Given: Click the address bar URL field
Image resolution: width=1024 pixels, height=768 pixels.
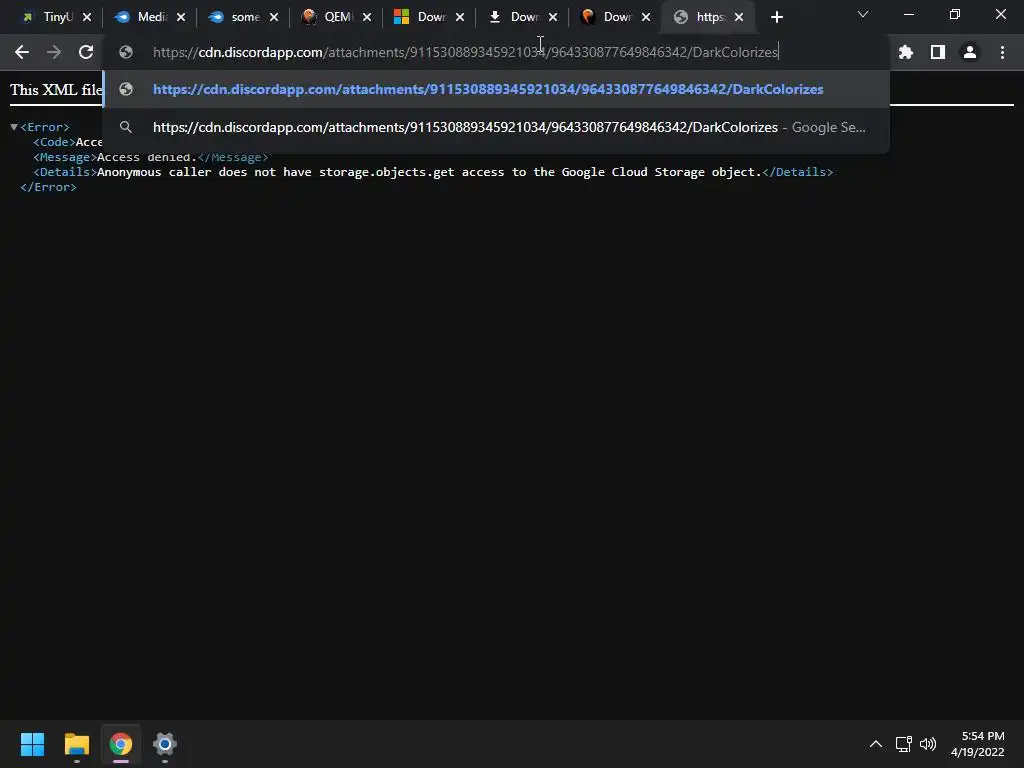Looking at the screenshot, I should click(496, 52).
